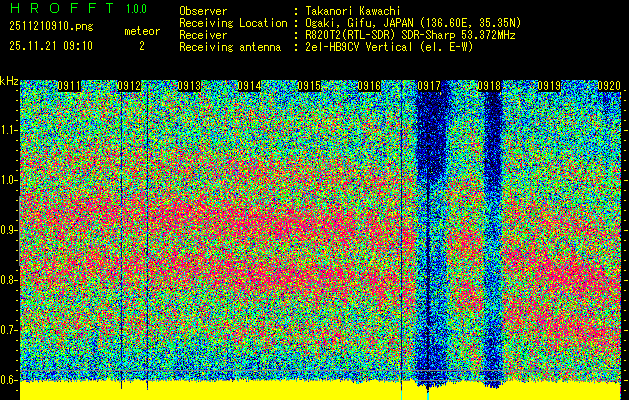Click the Observer field label
This screenshot has width=629, height=400.
pos(203,11)
